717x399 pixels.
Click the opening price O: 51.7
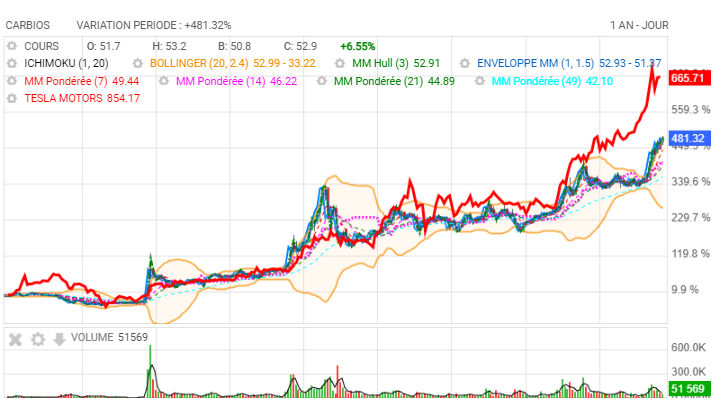pyautogui.click(x=103, y=46)
